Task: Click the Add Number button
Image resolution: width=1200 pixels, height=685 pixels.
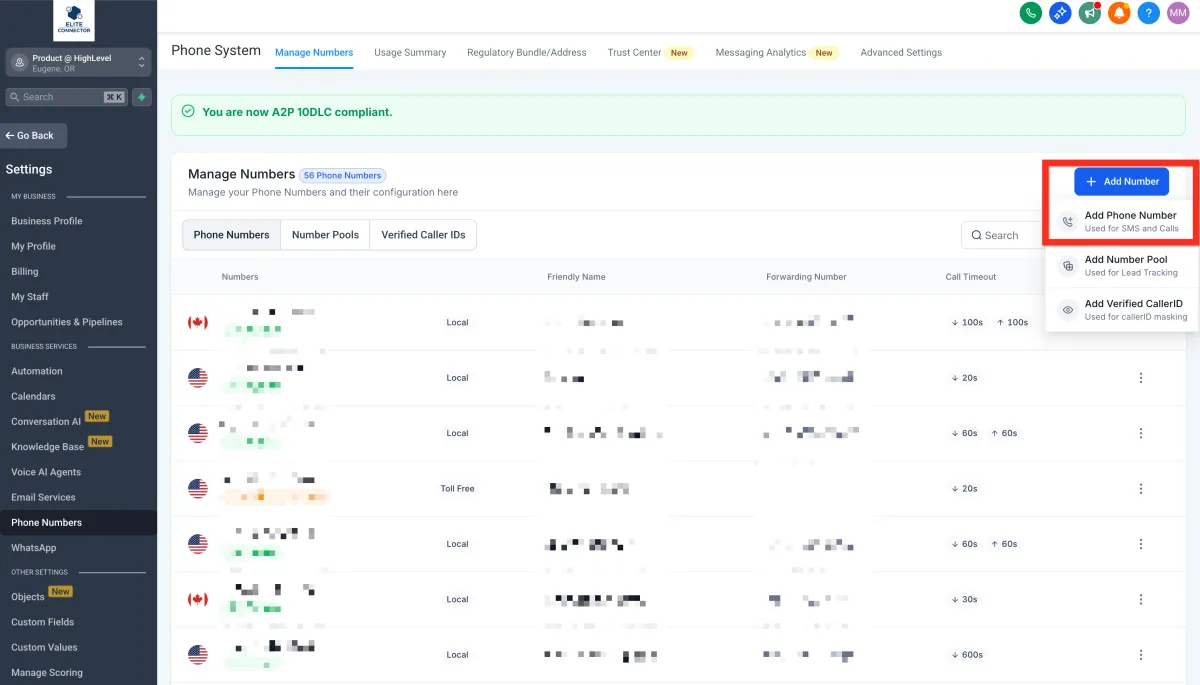Action: (x=1121, y=181)
